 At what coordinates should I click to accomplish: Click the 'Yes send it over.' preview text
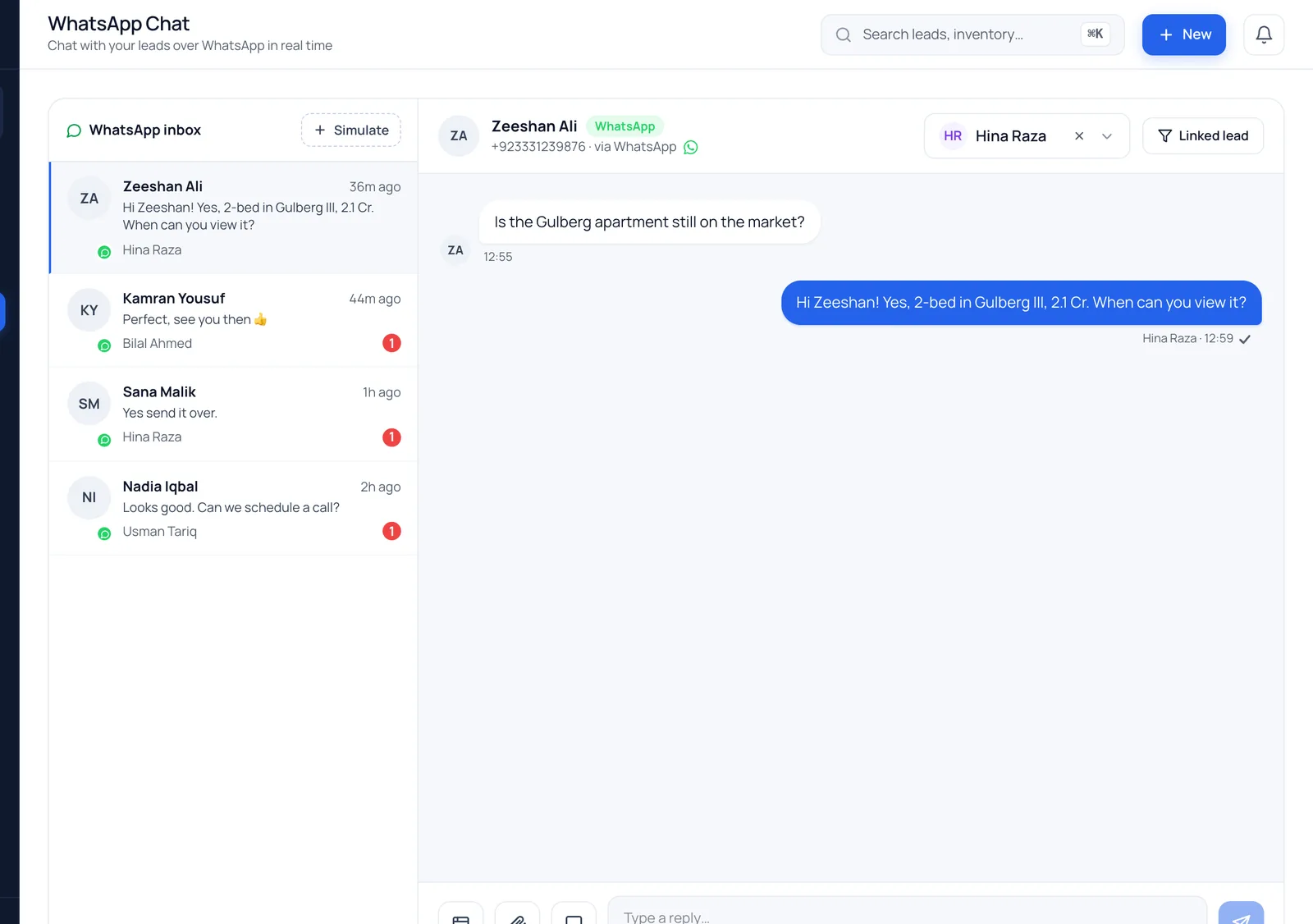coord(170,414)
